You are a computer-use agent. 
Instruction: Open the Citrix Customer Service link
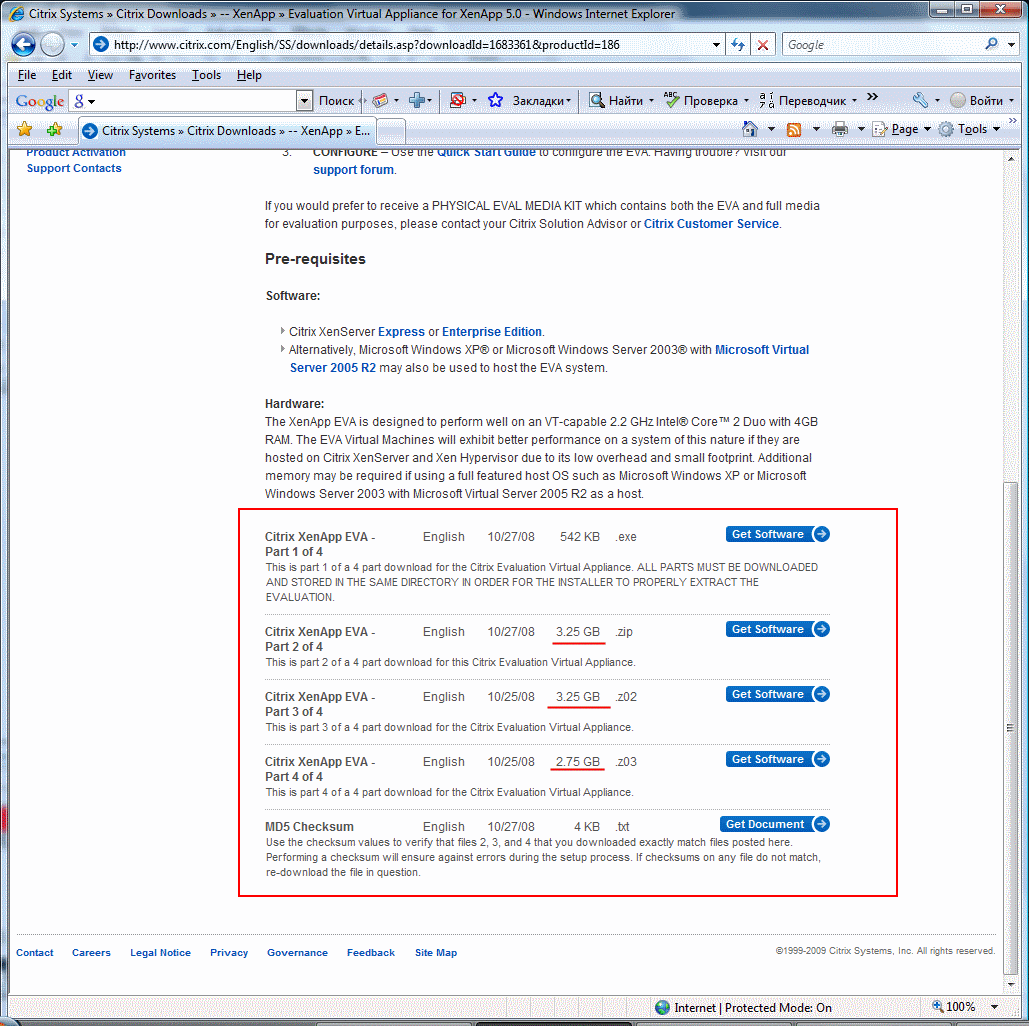pyautogui.click(x=710, y=224)
